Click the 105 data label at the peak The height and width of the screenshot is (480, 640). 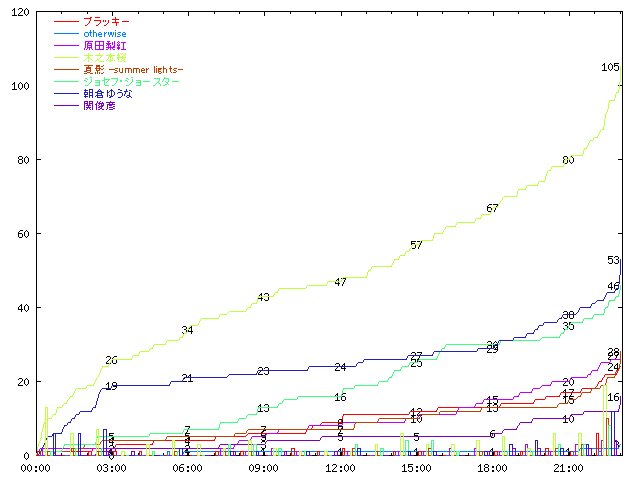pos(610,67)
